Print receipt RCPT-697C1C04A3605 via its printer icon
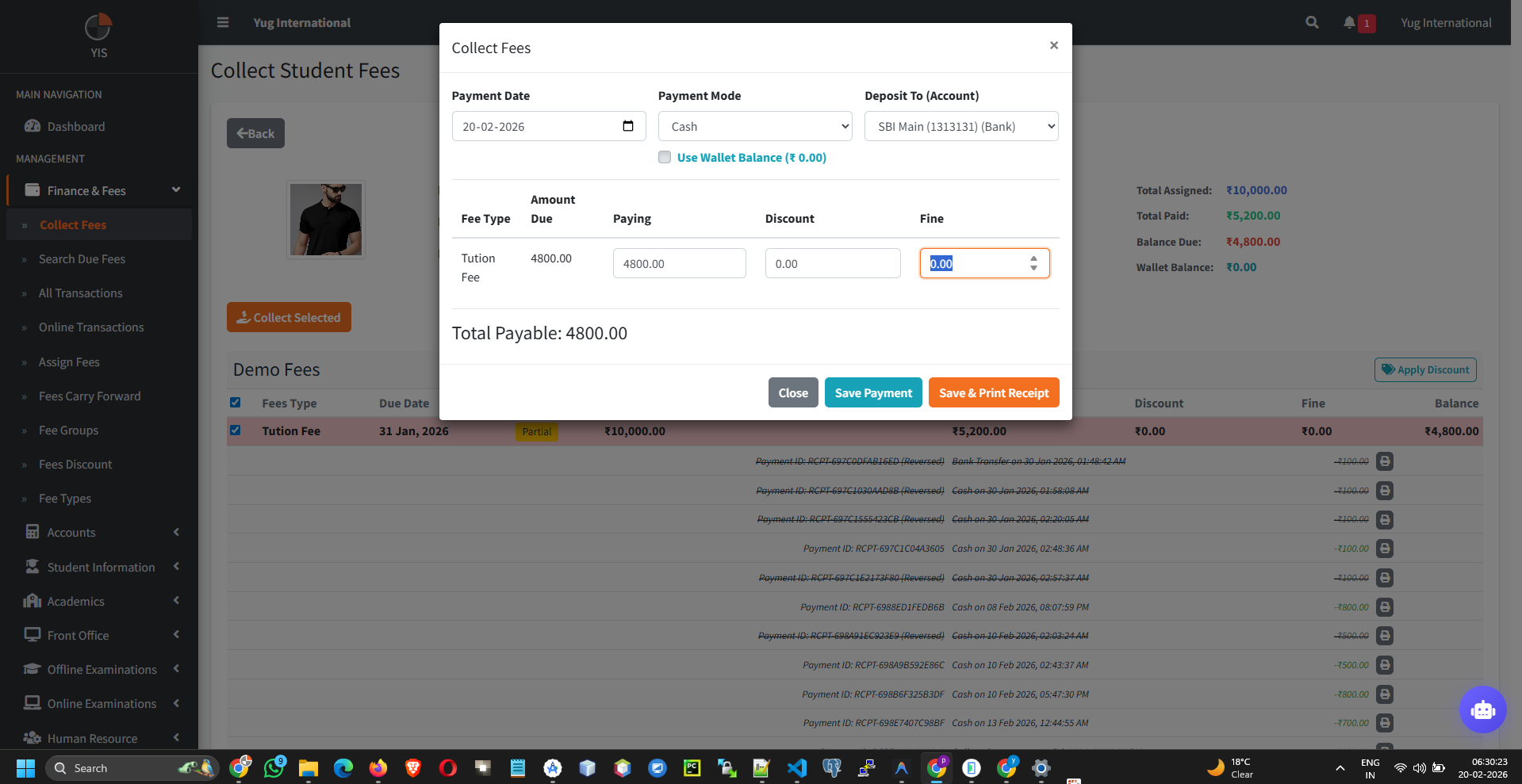The height and width of the screenshot is (784, 1522). 1385,548
